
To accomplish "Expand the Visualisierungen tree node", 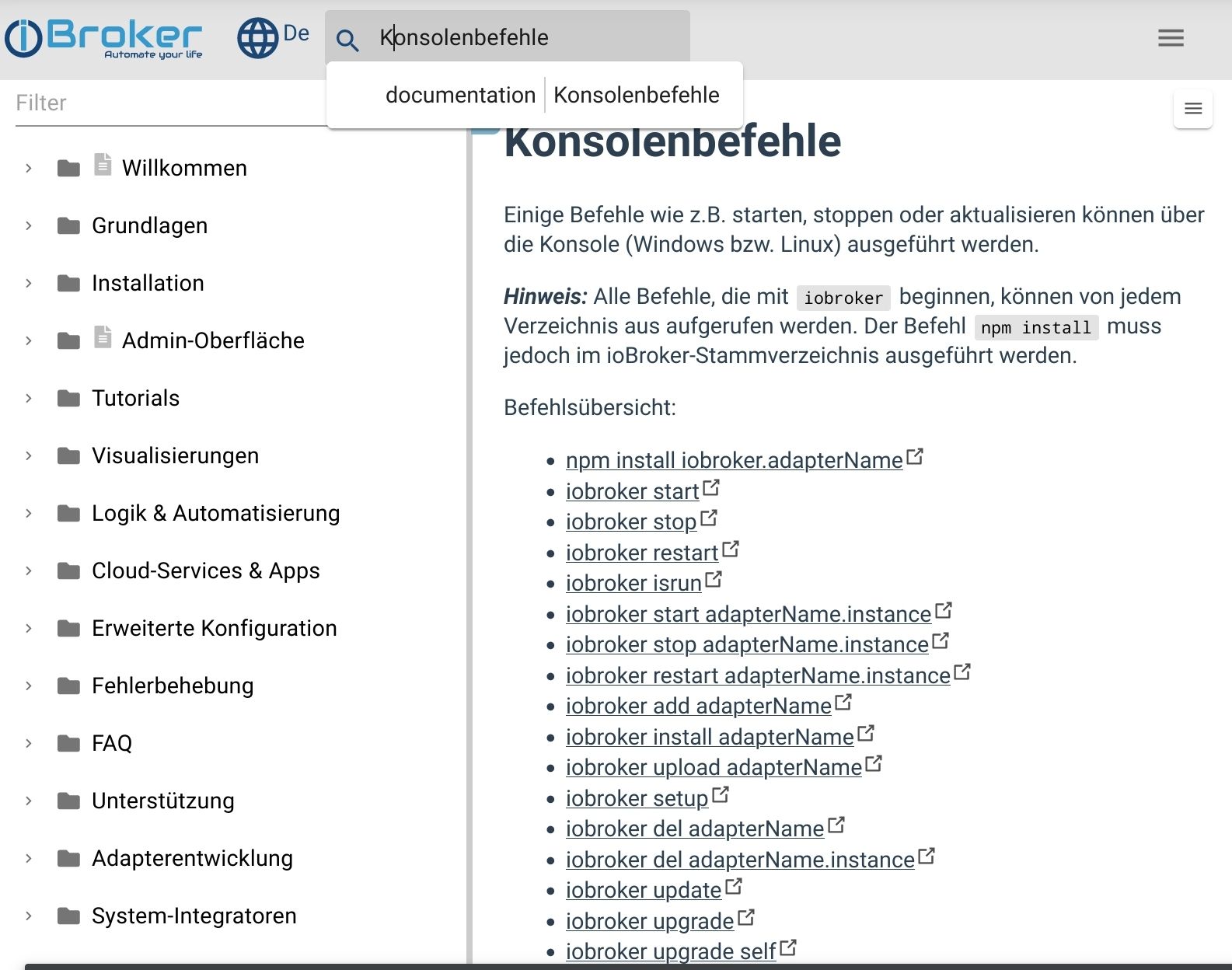I will pos(29,455).
